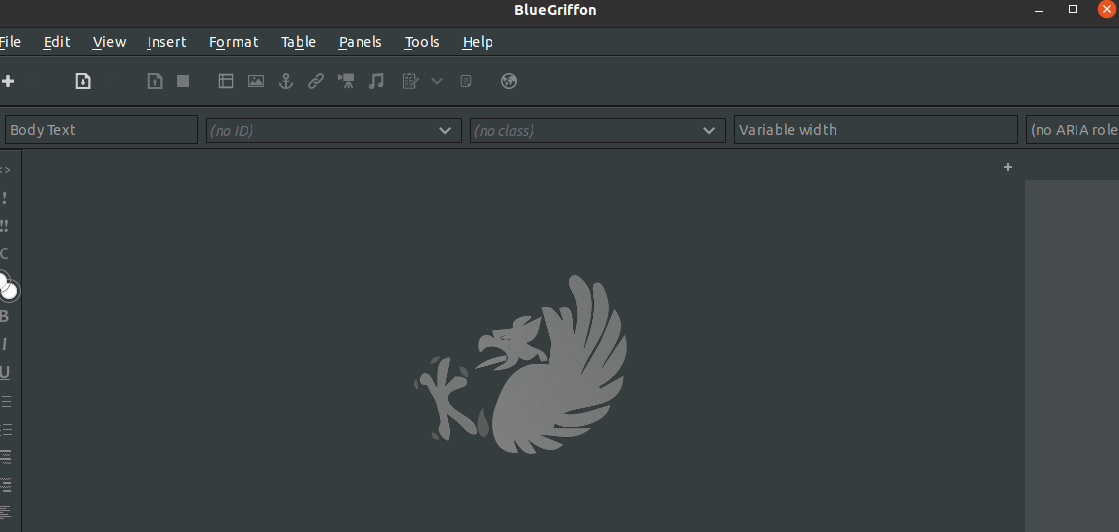Apply emphasis with single exclamation icon
The image size is (1119, 532).
click(4, 198)
